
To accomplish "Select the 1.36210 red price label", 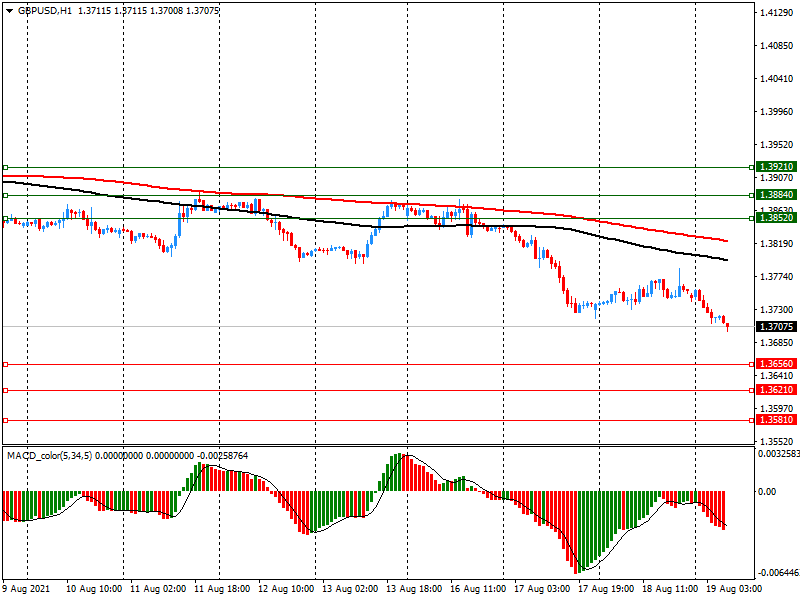I will click(x=776, y=390).
